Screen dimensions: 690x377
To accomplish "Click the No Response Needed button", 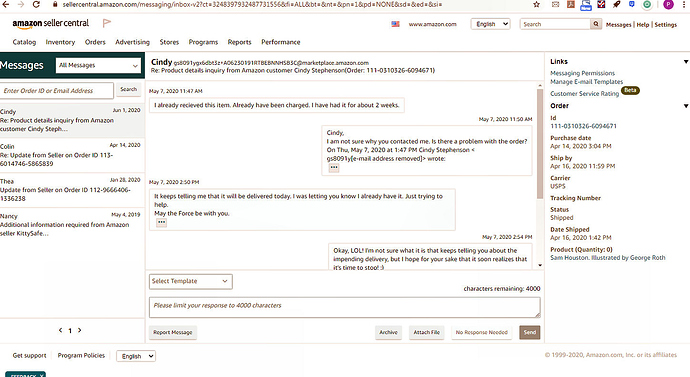I will (x=481, y=333).
